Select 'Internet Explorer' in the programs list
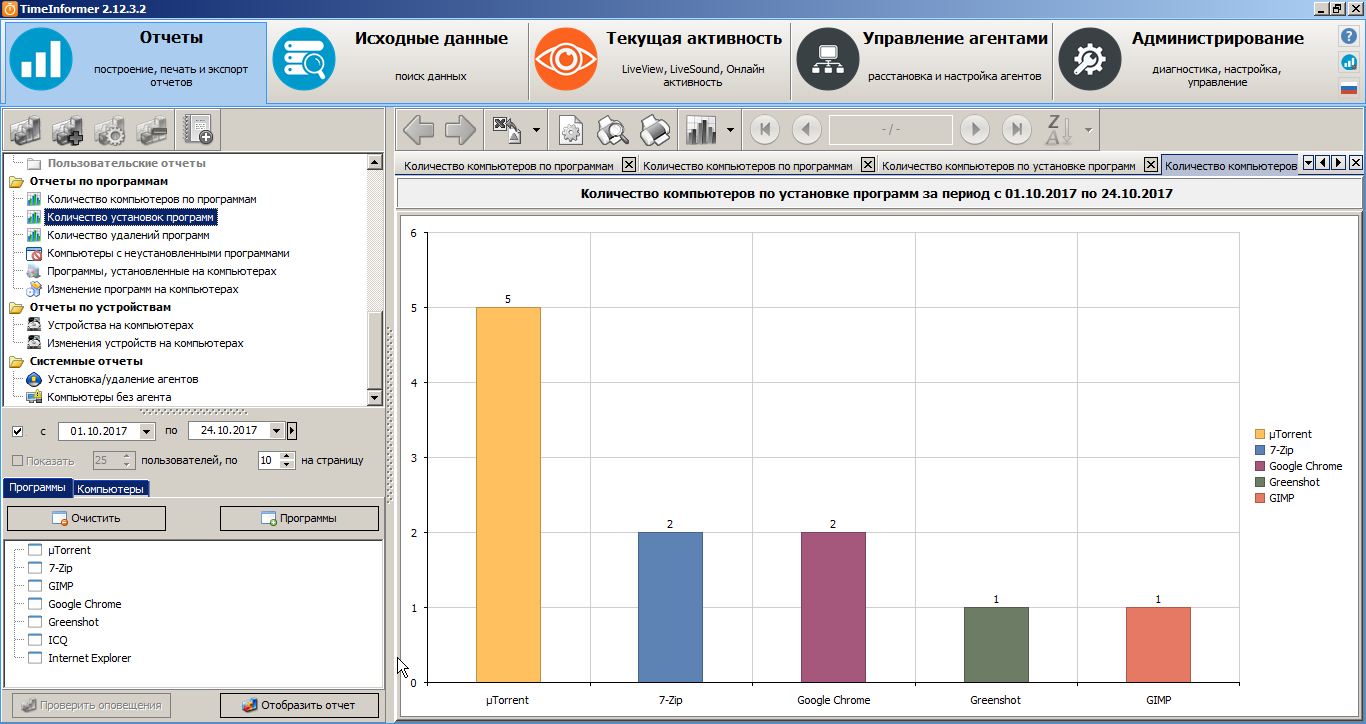 coord(89,658)
